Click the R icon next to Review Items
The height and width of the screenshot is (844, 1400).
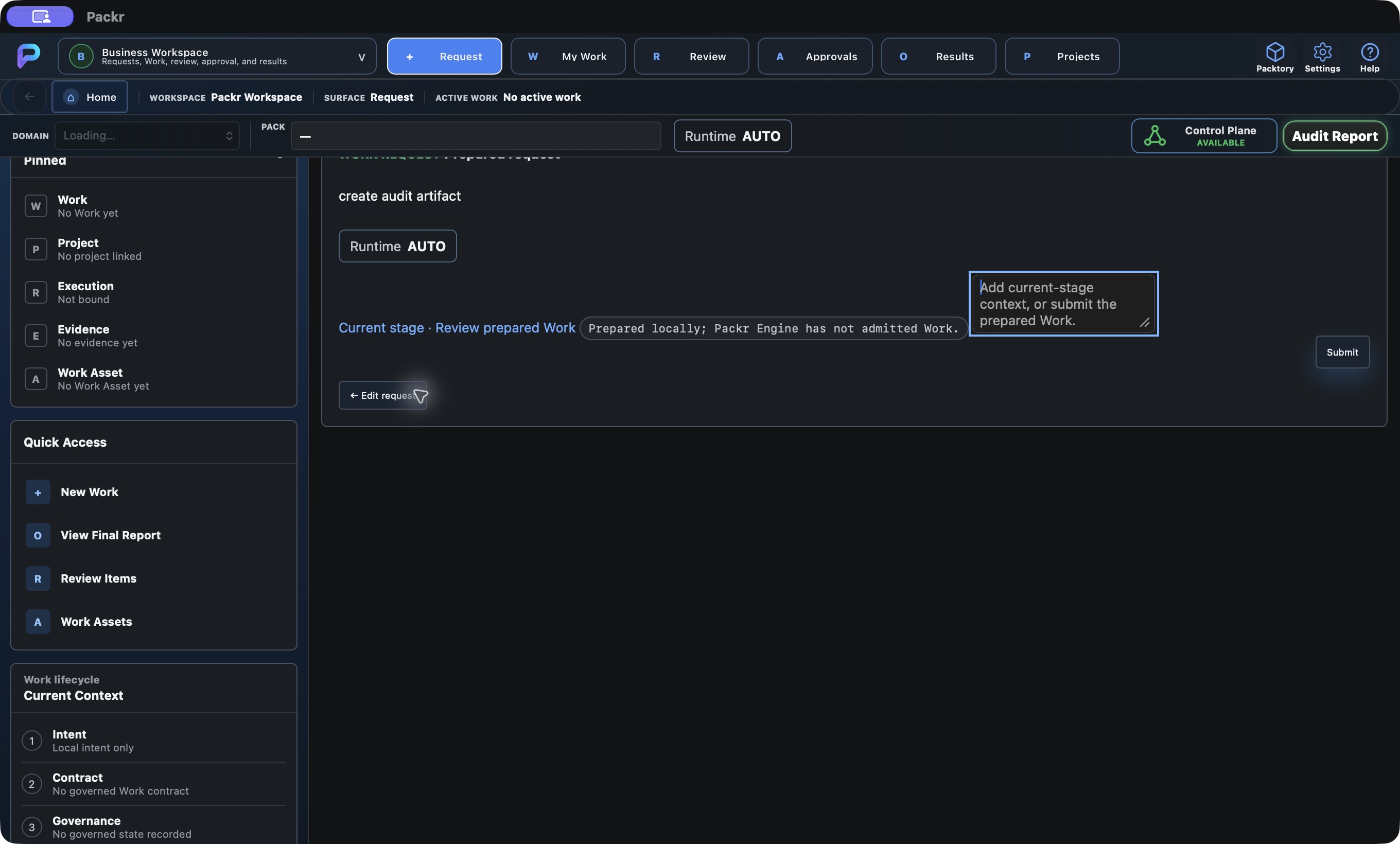(38, 579)
